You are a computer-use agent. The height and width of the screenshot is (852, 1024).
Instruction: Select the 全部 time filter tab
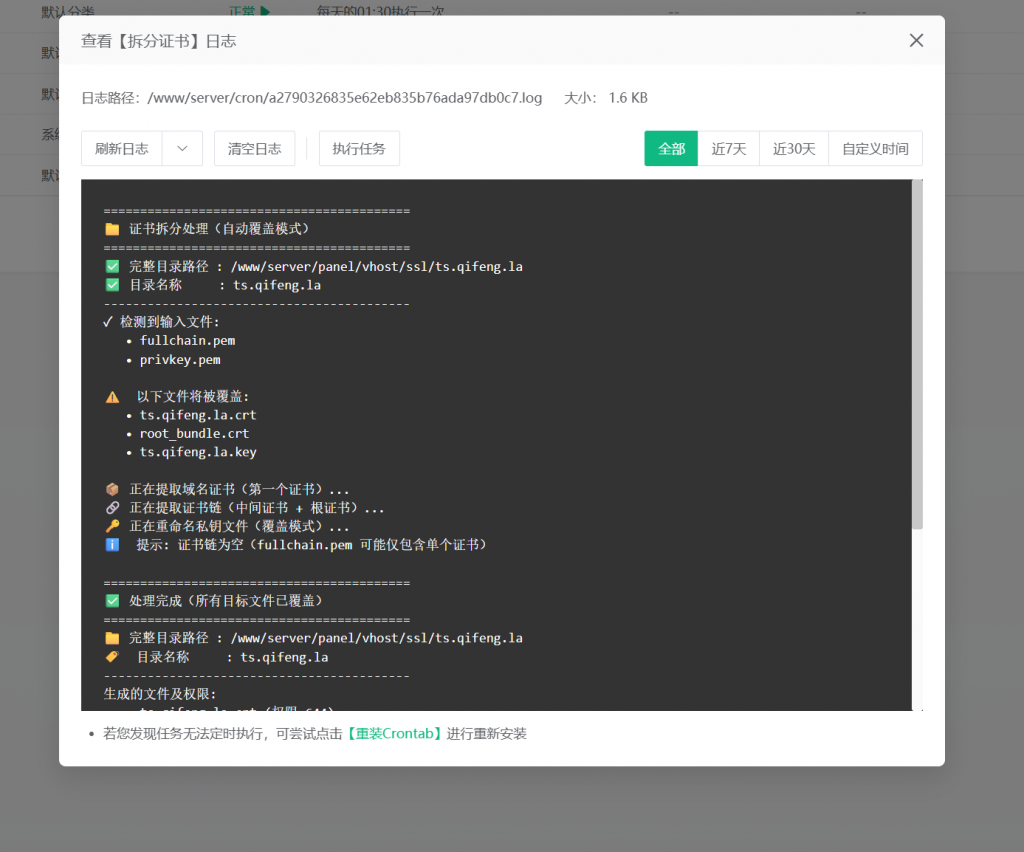671,149
